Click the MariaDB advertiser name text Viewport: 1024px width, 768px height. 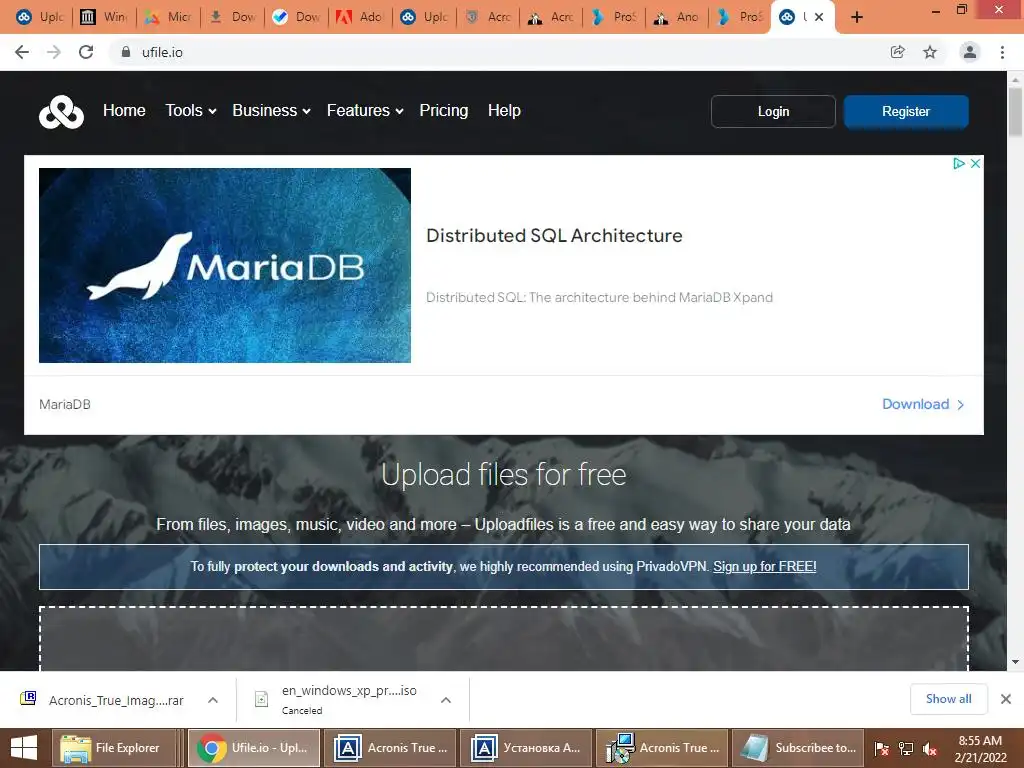click(65, 404)
